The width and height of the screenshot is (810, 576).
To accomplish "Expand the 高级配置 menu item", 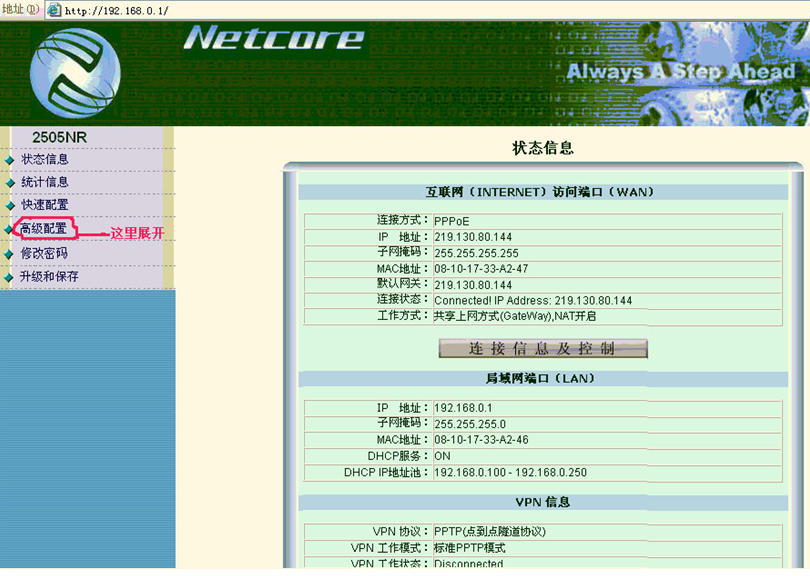I will click(x=44, y=228).
